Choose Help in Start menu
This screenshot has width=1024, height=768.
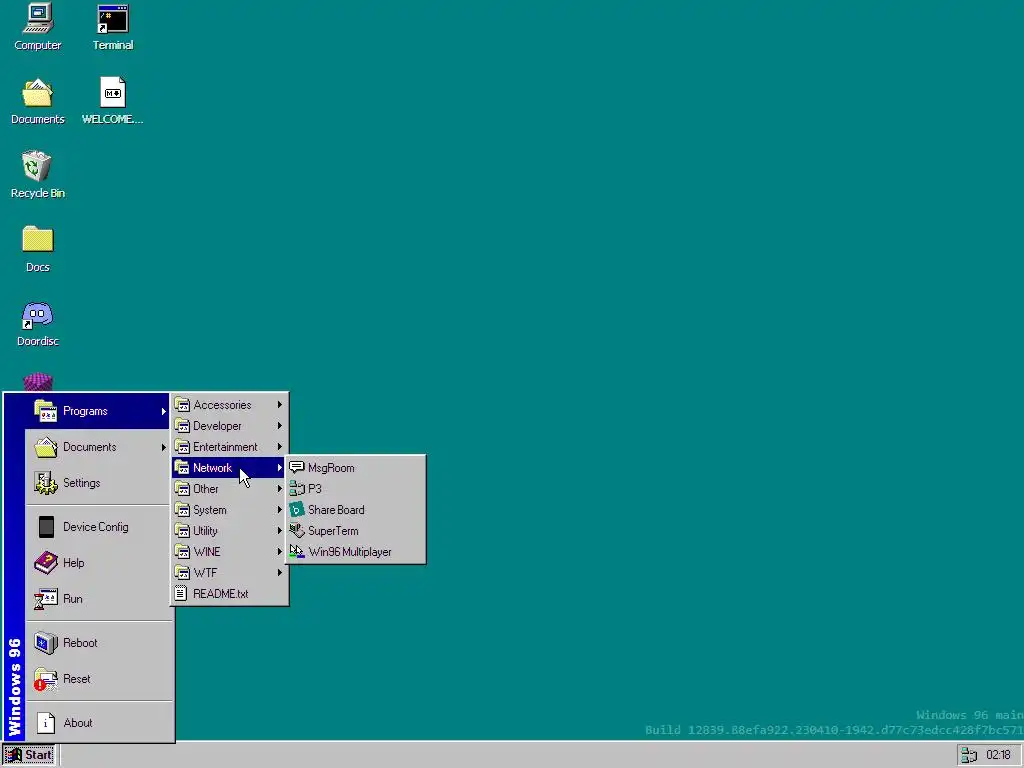pos(99,563)
